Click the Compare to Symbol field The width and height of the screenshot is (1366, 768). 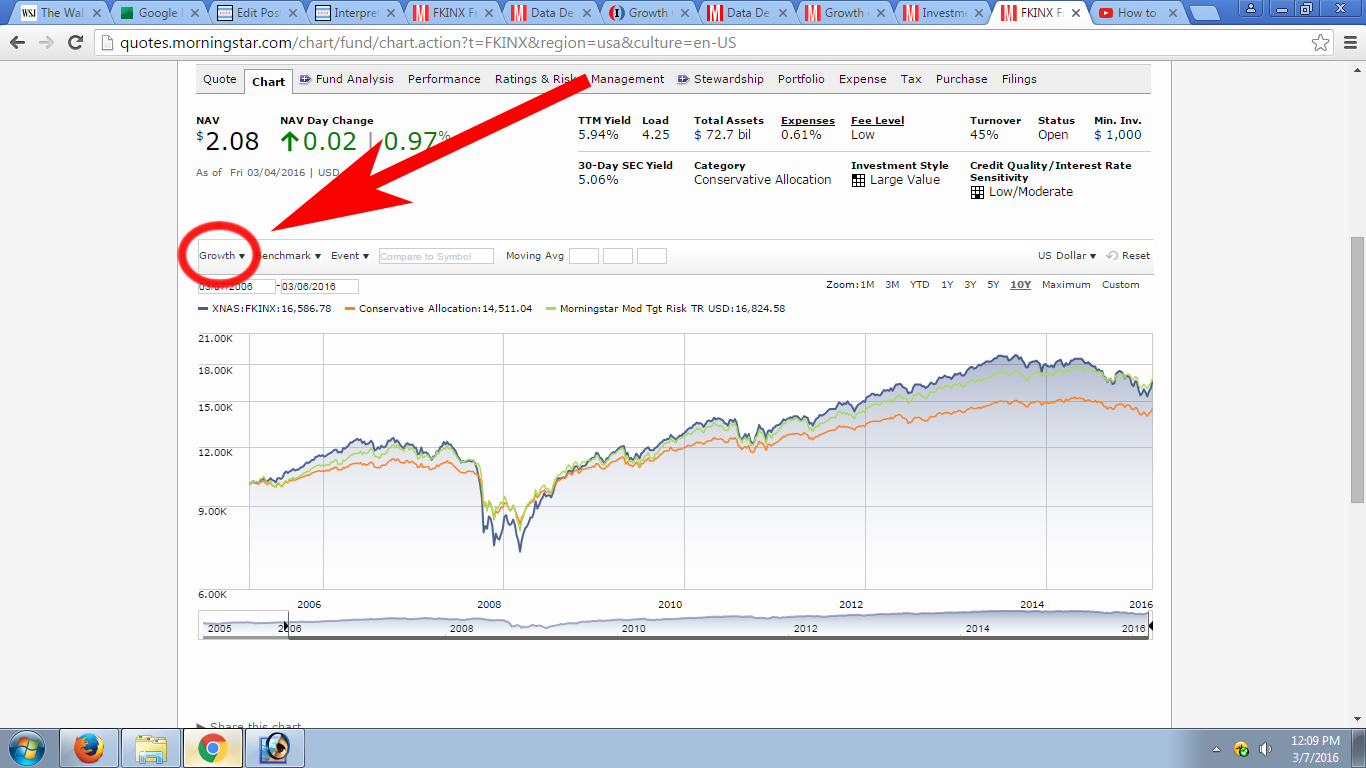[x=436, y=256]
